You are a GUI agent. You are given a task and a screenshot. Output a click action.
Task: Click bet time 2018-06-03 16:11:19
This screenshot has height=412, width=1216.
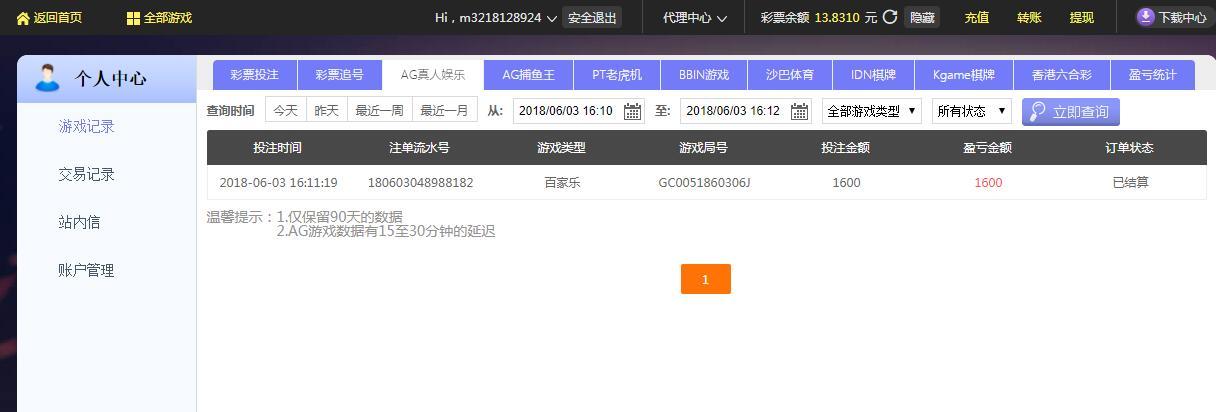(278, 183)
